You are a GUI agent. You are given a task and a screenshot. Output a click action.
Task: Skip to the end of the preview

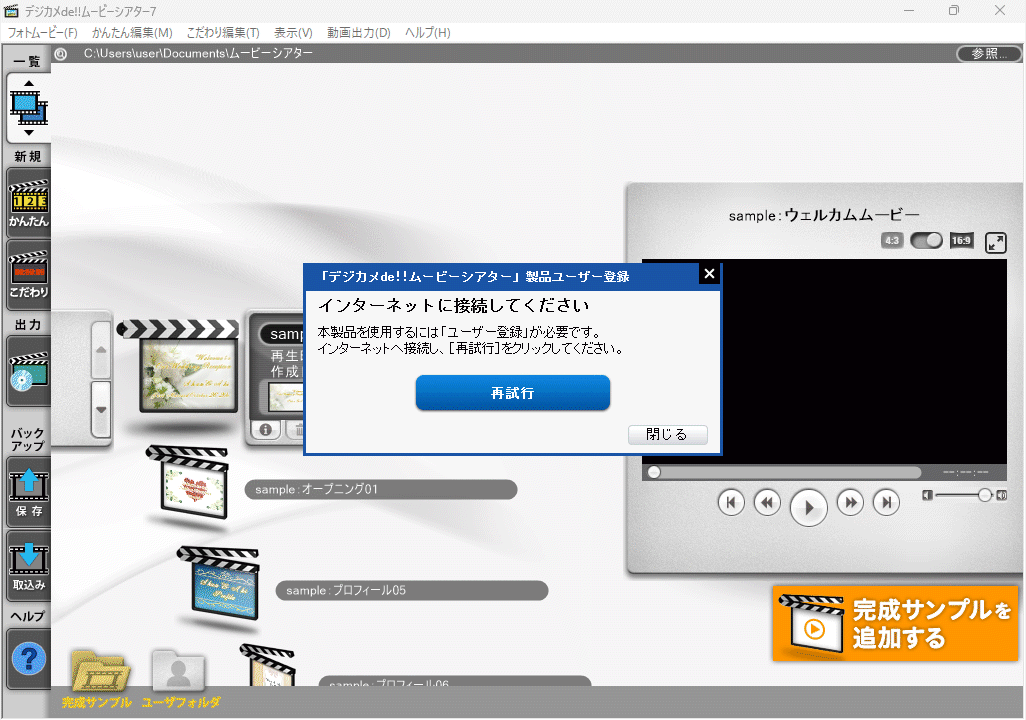[887, 503]
